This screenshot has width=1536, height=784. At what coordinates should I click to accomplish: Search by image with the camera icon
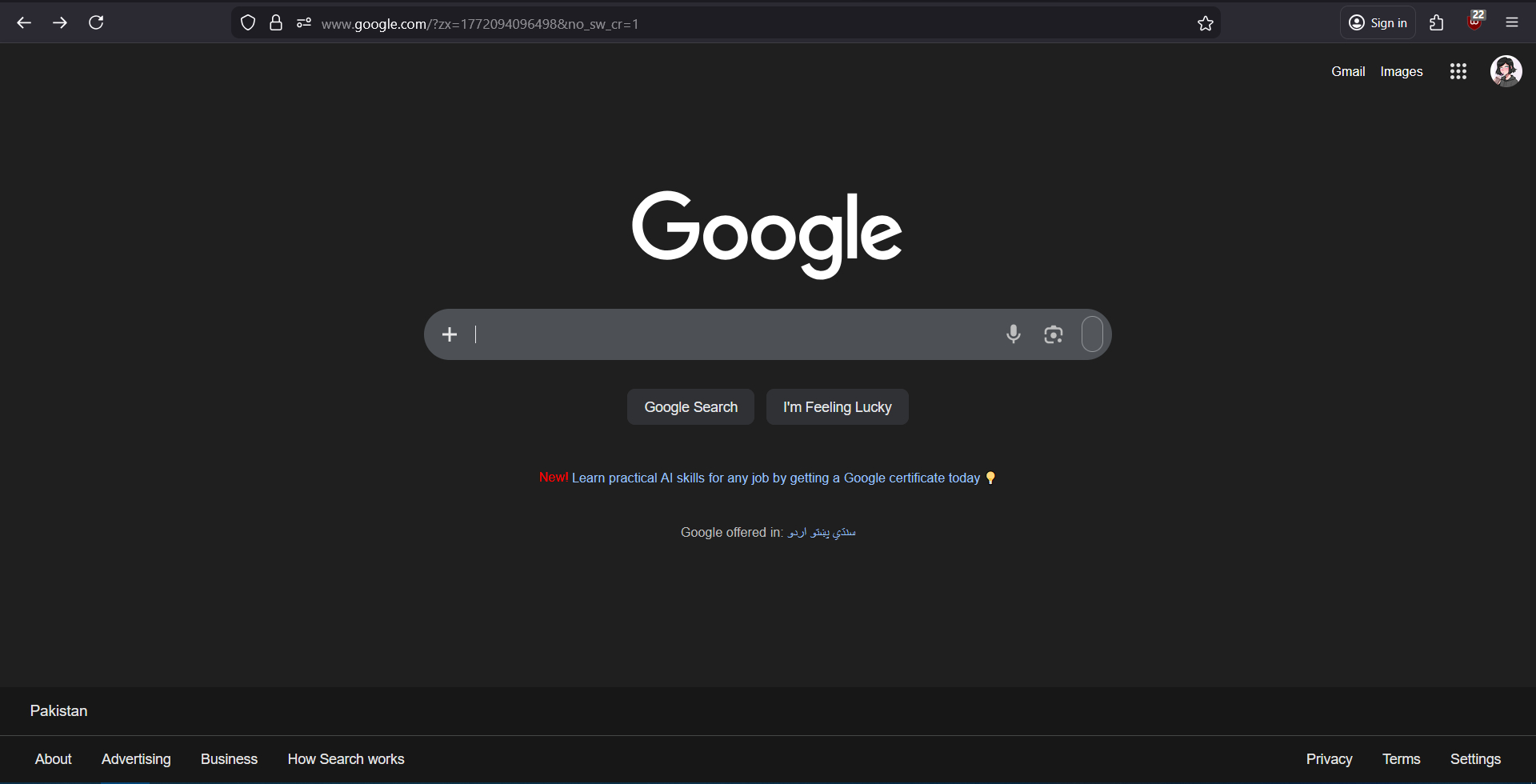[x=1054, y=334]
